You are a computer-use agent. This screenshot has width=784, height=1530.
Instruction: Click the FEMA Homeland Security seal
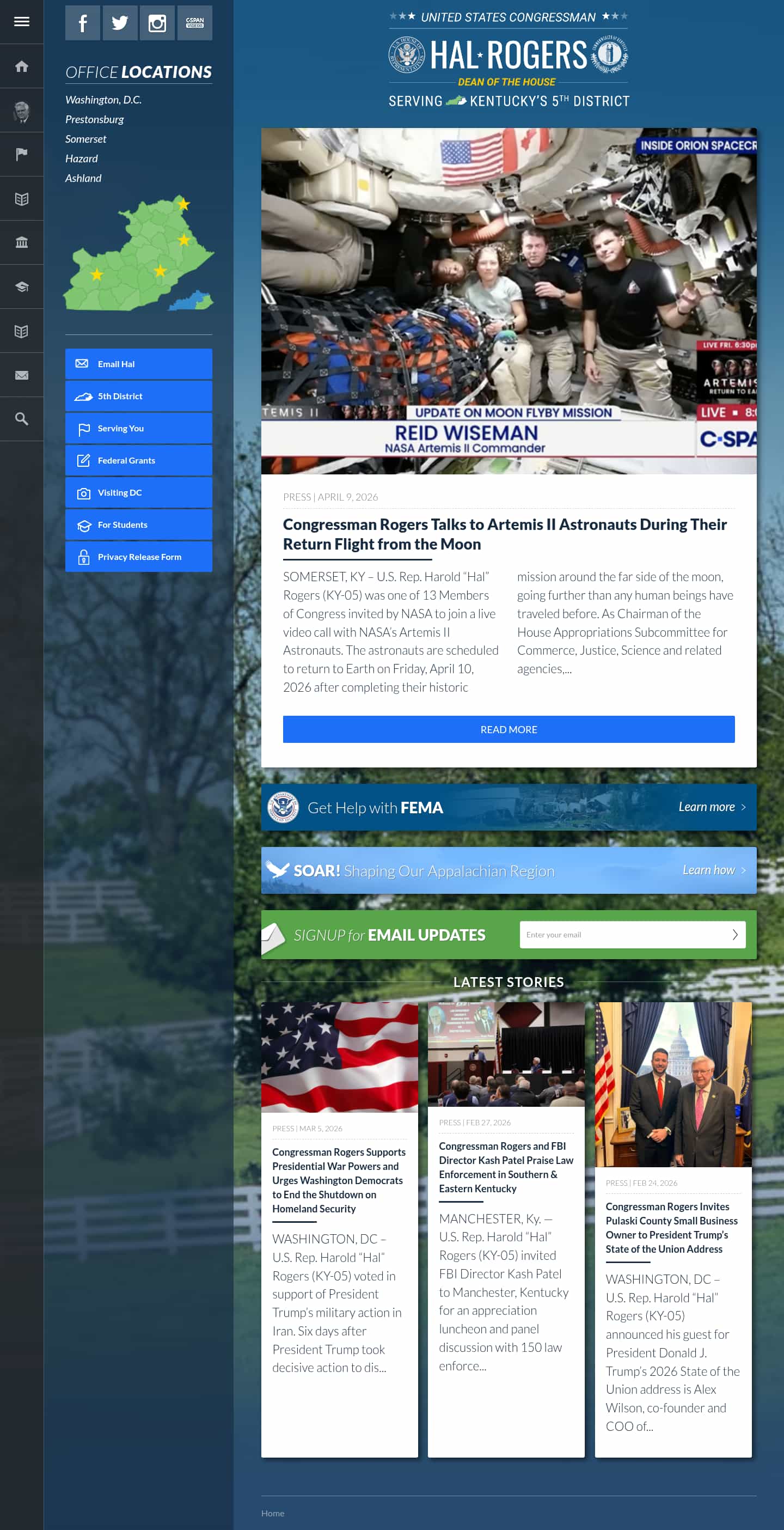(283, 807)
